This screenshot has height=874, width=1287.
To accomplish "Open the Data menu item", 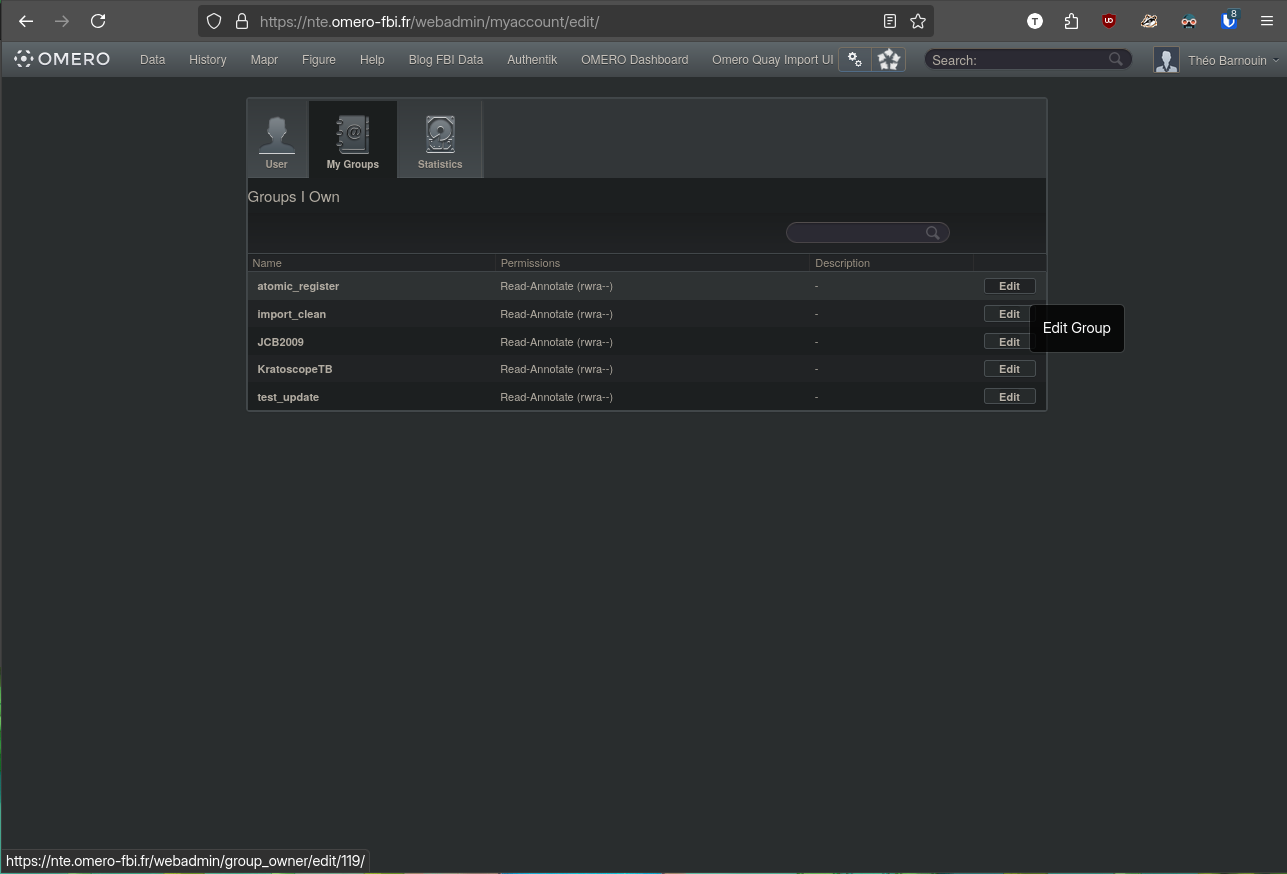I will coord(152,60).
